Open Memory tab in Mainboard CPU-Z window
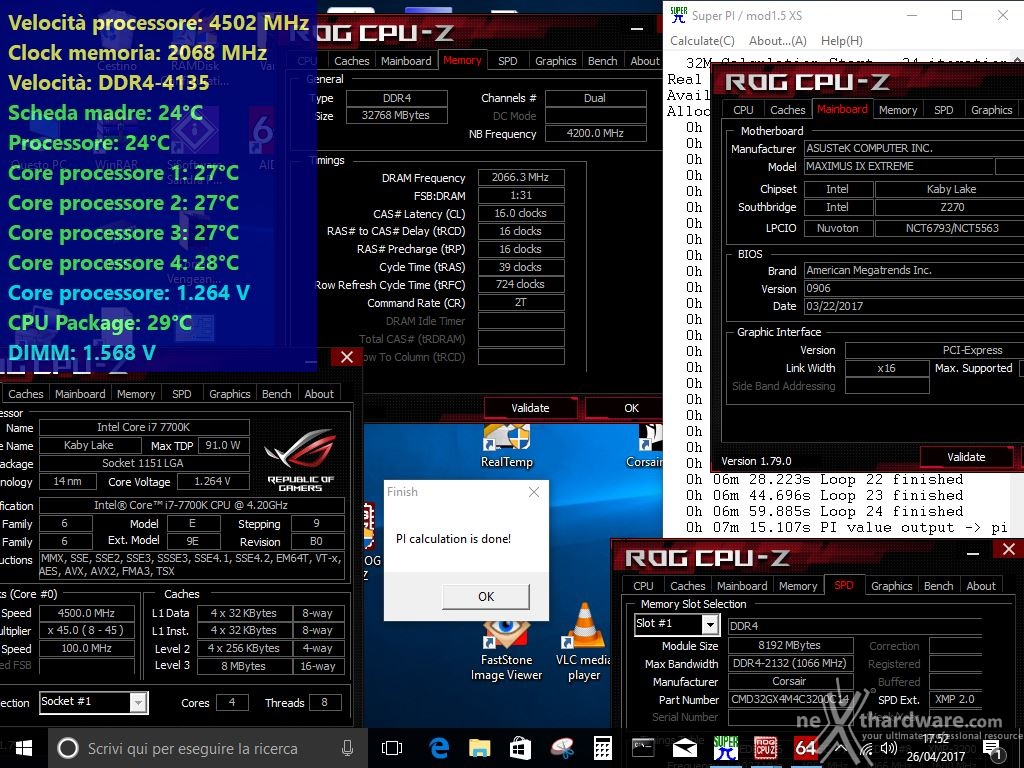 [x=898, y=110]
